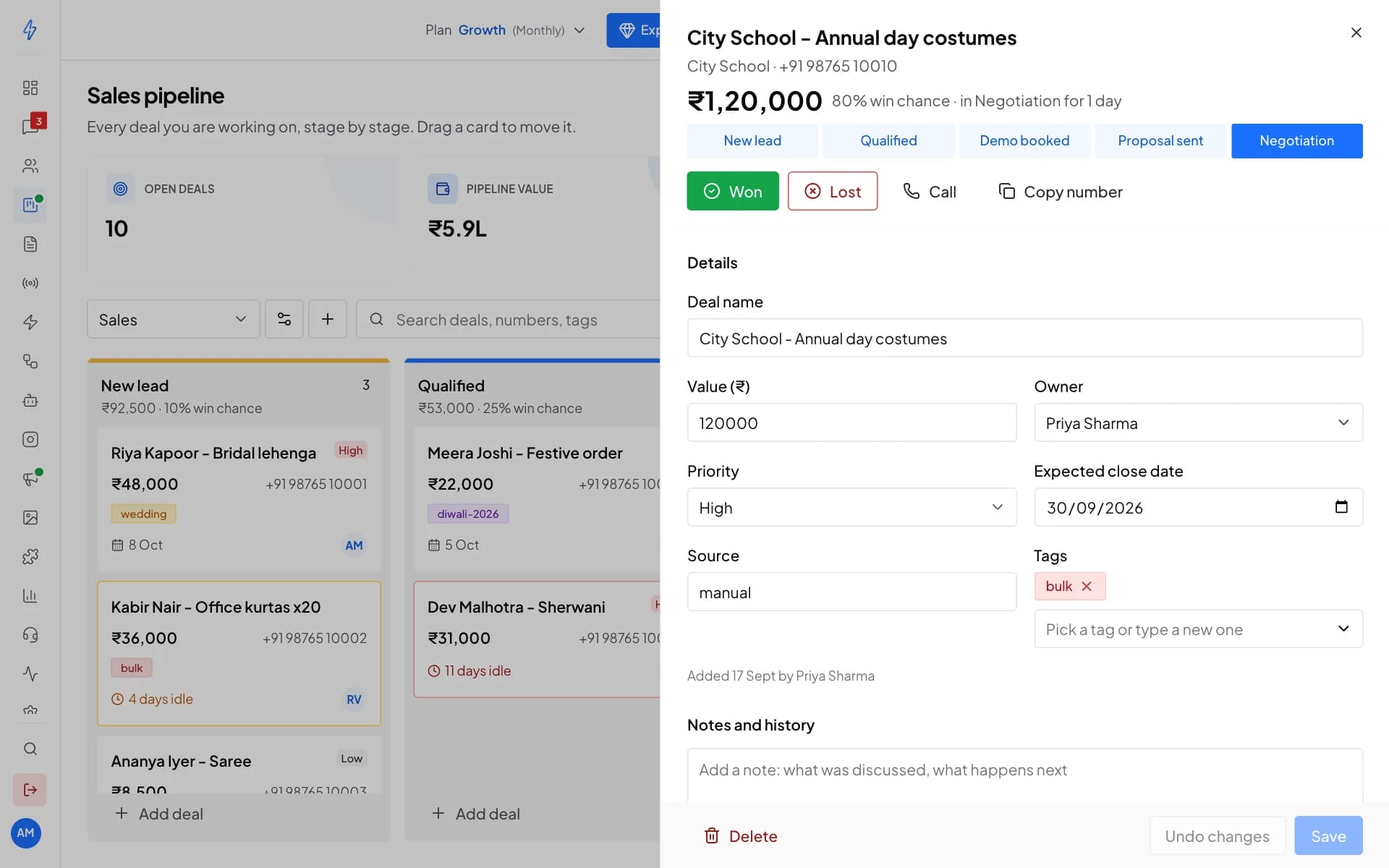Click the Value field showing 120000
Viewport: 1389px width, 868px height.
tap(851, 422)
